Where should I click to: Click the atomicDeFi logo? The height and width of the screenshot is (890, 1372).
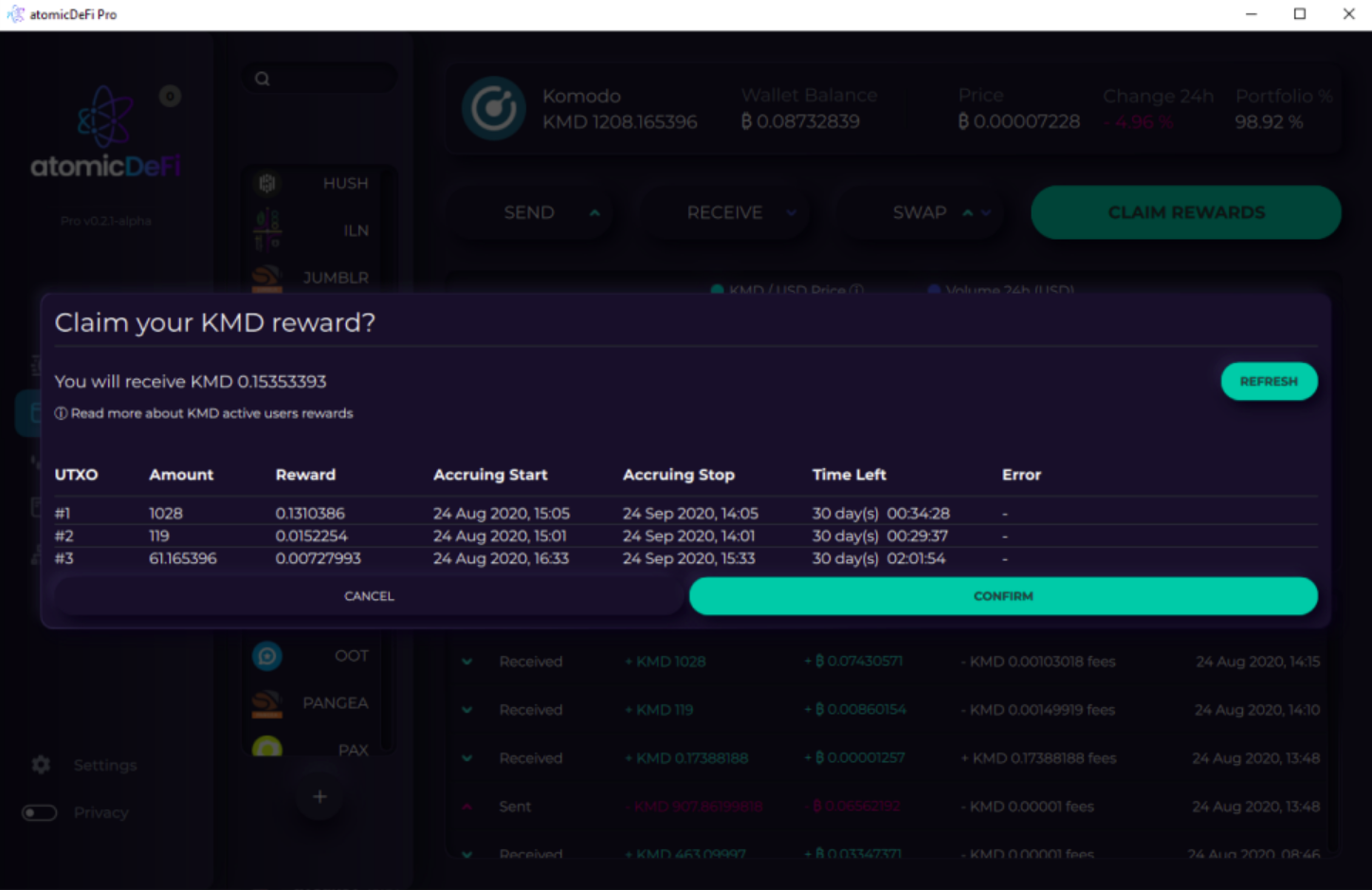coord(105,133)
